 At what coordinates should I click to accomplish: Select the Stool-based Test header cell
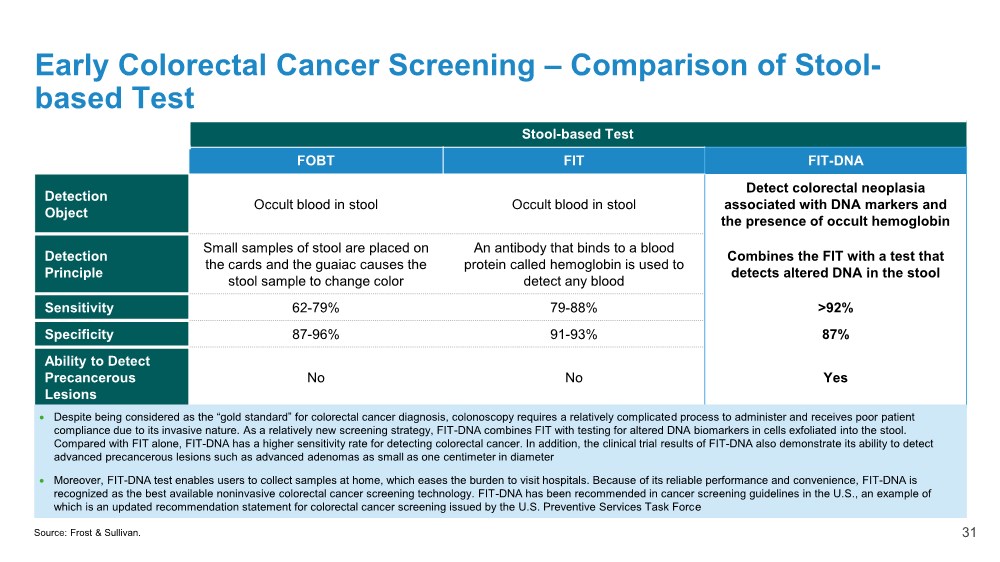click(578, 134)
